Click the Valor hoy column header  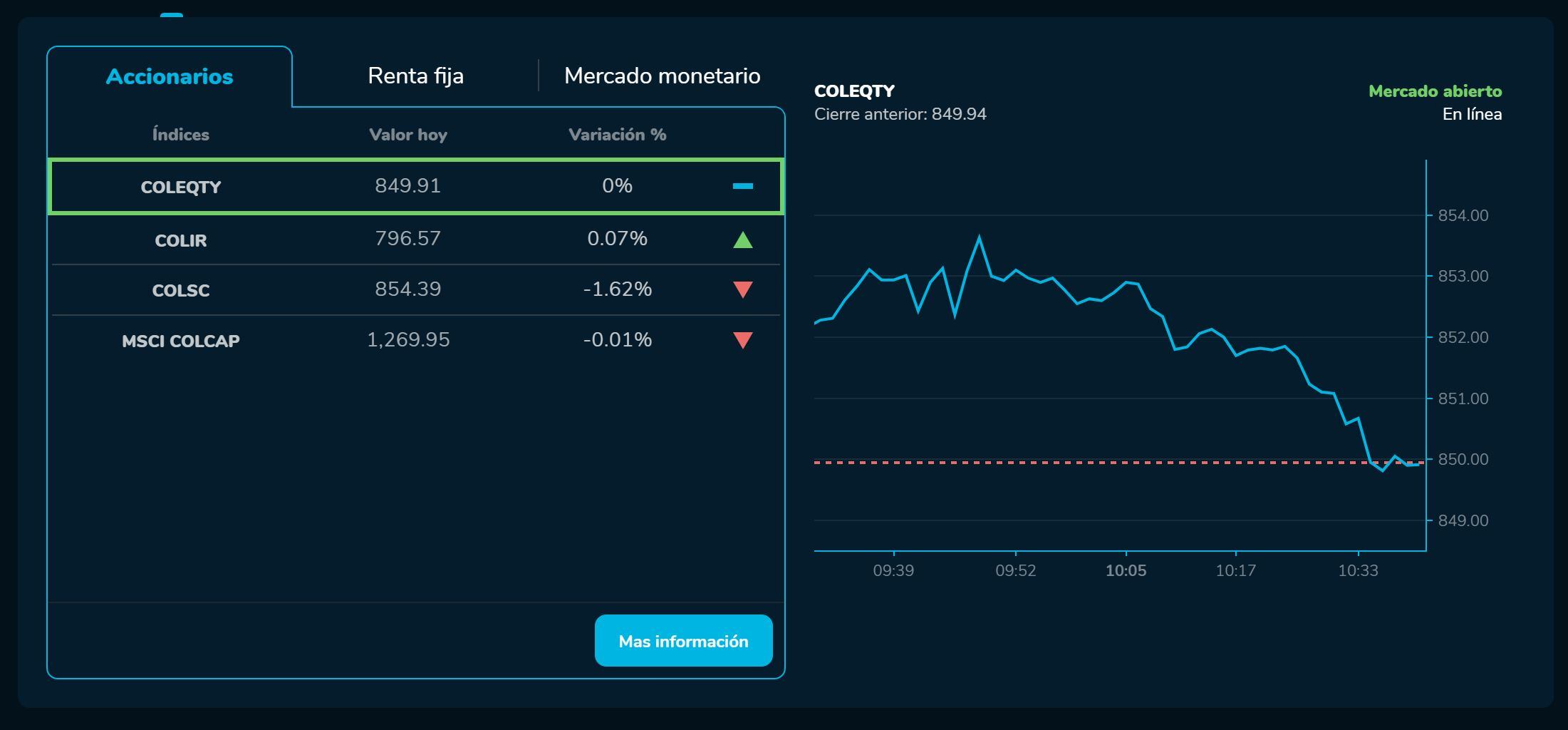click(x=408, y=135)
